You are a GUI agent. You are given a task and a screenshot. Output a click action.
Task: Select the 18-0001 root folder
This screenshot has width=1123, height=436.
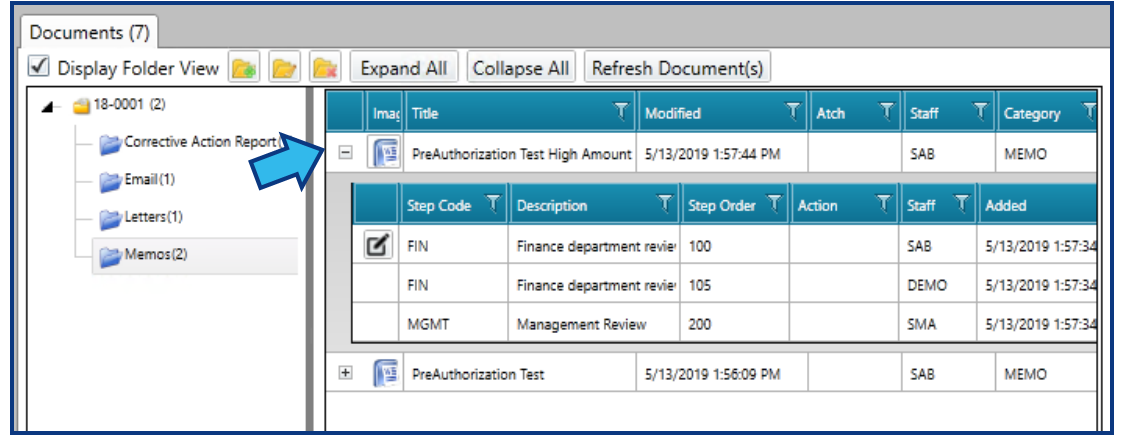[x=120, y=105]
